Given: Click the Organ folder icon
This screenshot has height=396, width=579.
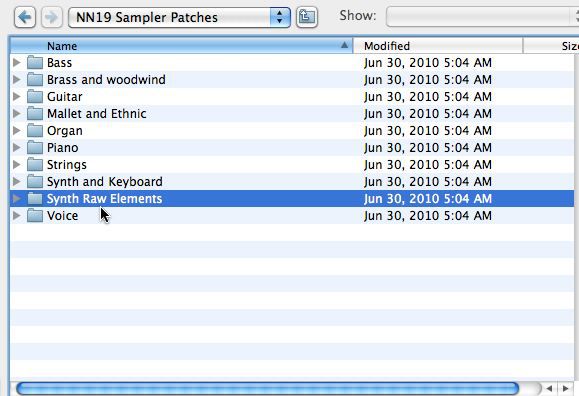Looking at the screenshot, I should [35, 130].
